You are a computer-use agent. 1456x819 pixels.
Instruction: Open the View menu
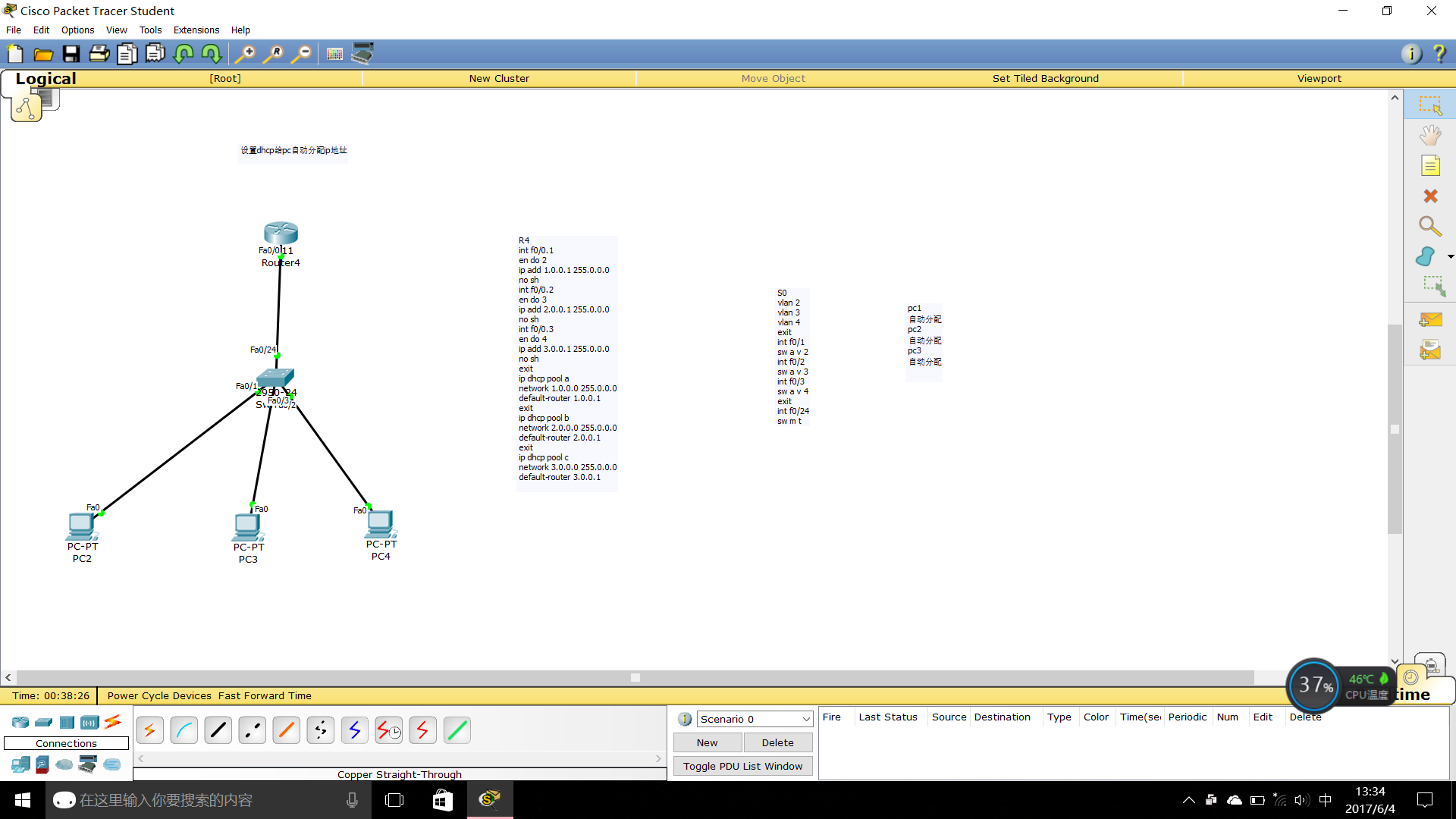coord(116,30)
